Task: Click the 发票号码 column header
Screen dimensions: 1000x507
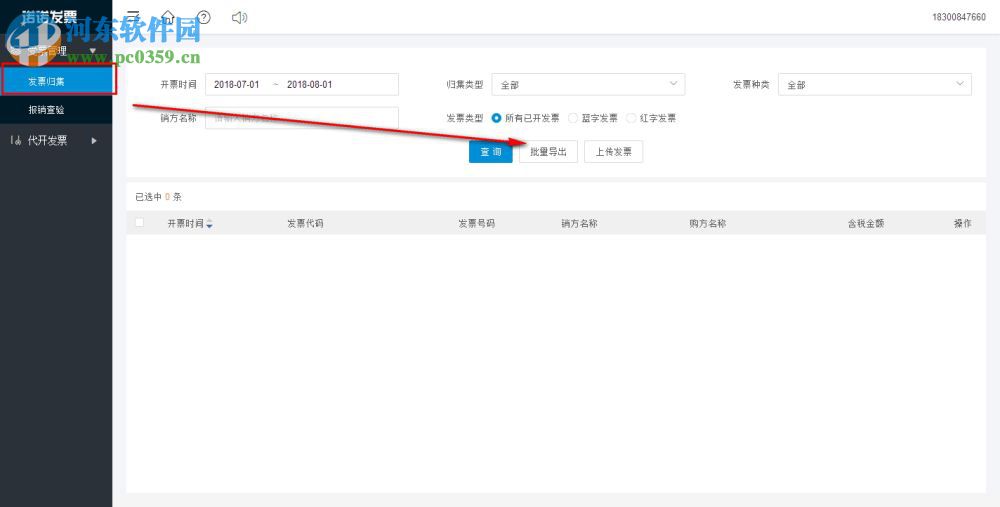Action: (476, 224)
